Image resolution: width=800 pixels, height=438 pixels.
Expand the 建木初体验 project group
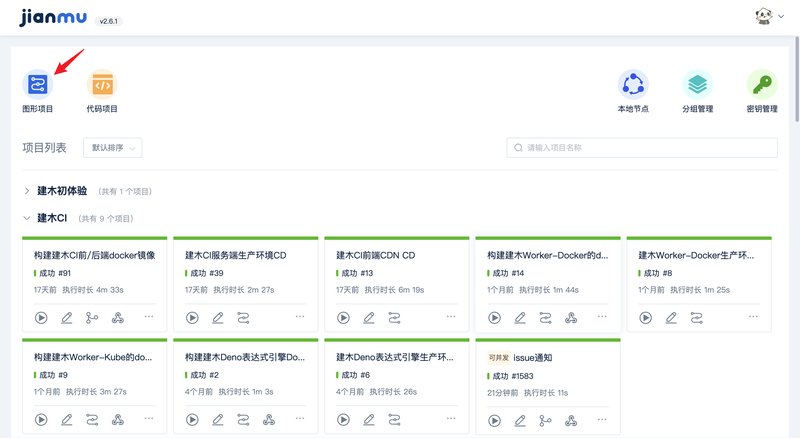click(x=27, y=190)
